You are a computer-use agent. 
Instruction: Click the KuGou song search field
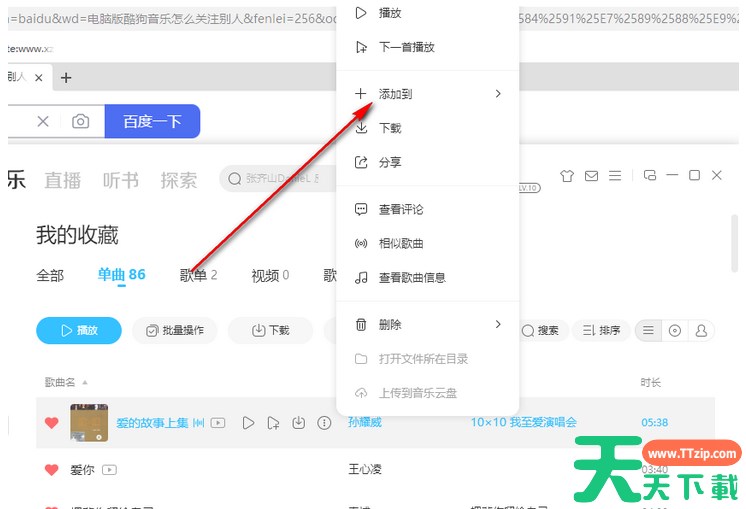point(278,179)
